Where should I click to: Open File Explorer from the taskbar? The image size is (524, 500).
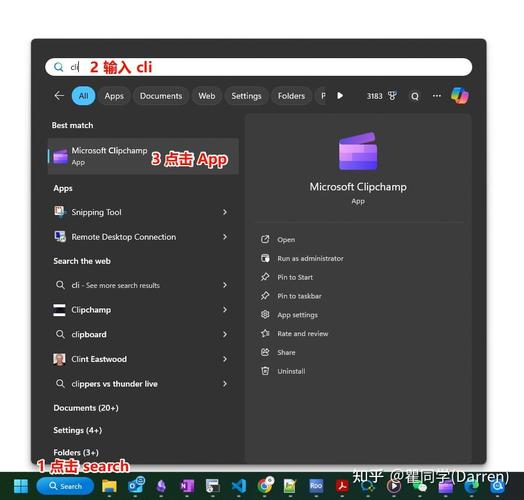(109, 486)
